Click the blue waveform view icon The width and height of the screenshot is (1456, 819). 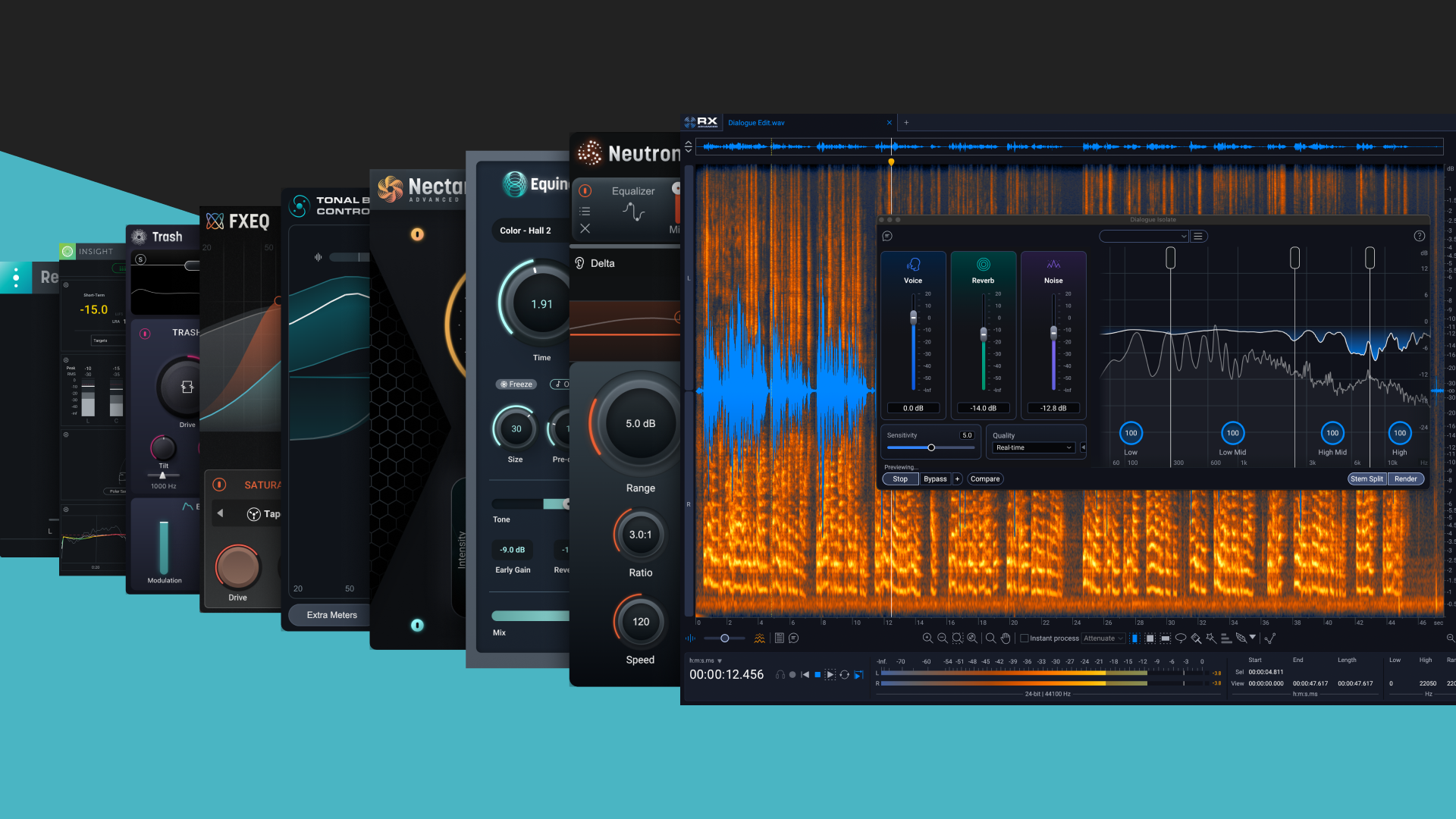tap(690, 639)
